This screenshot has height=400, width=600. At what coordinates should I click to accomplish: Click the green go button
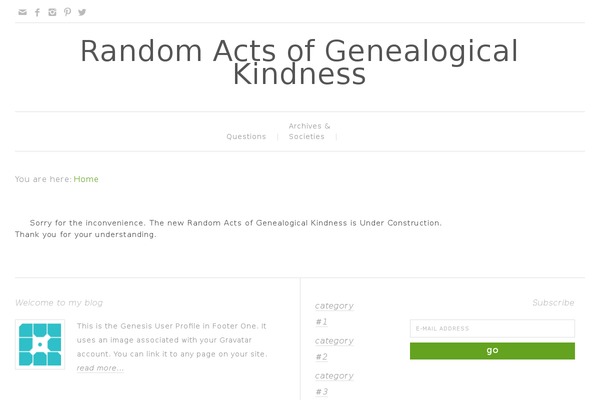point(492,351)
